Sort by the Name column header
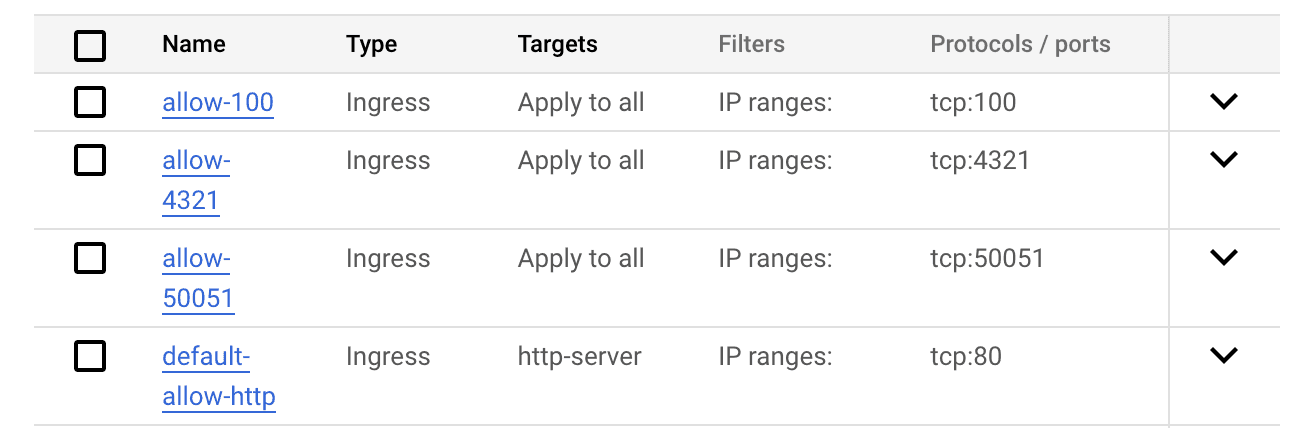 [194, 44]
